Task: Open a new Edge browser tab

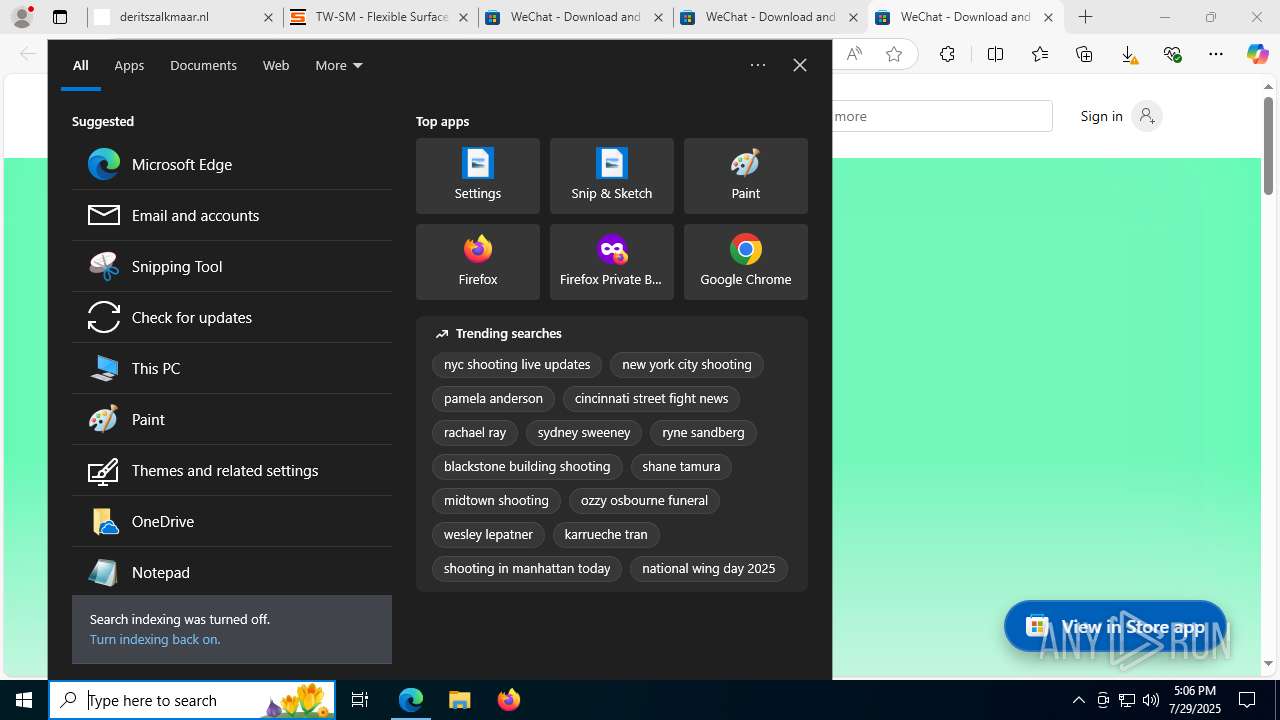Action: click(1086, 17)
